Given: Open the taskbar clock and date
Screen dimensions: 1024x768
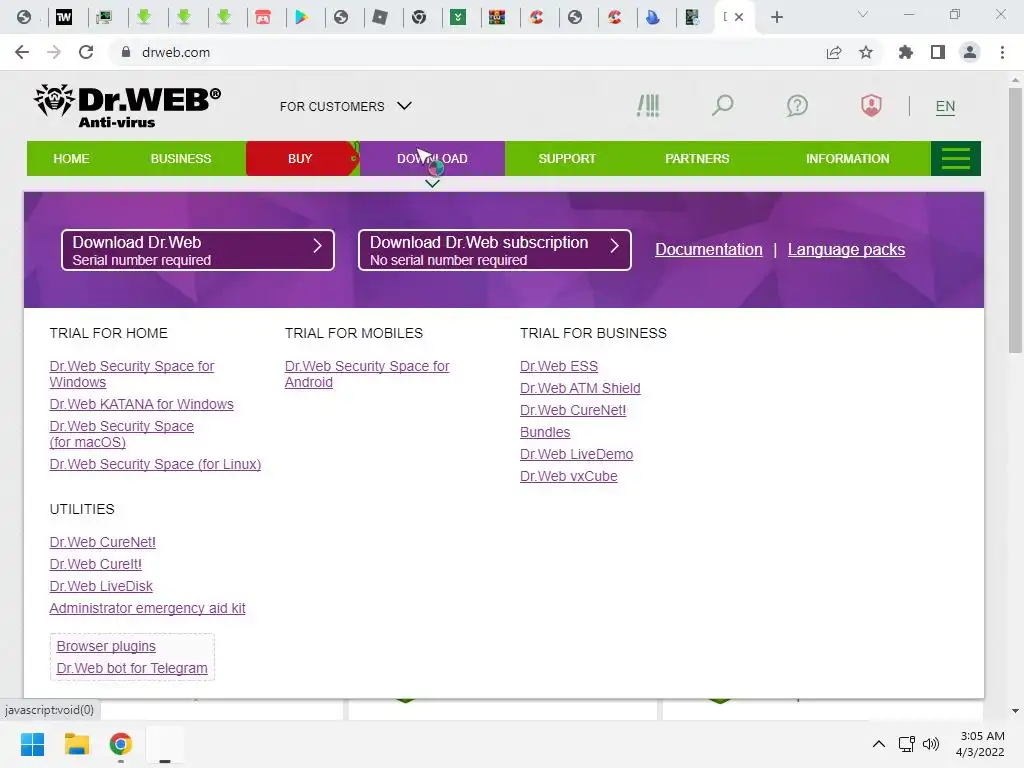Looking at the screenshot, I should tap(980, 744).
